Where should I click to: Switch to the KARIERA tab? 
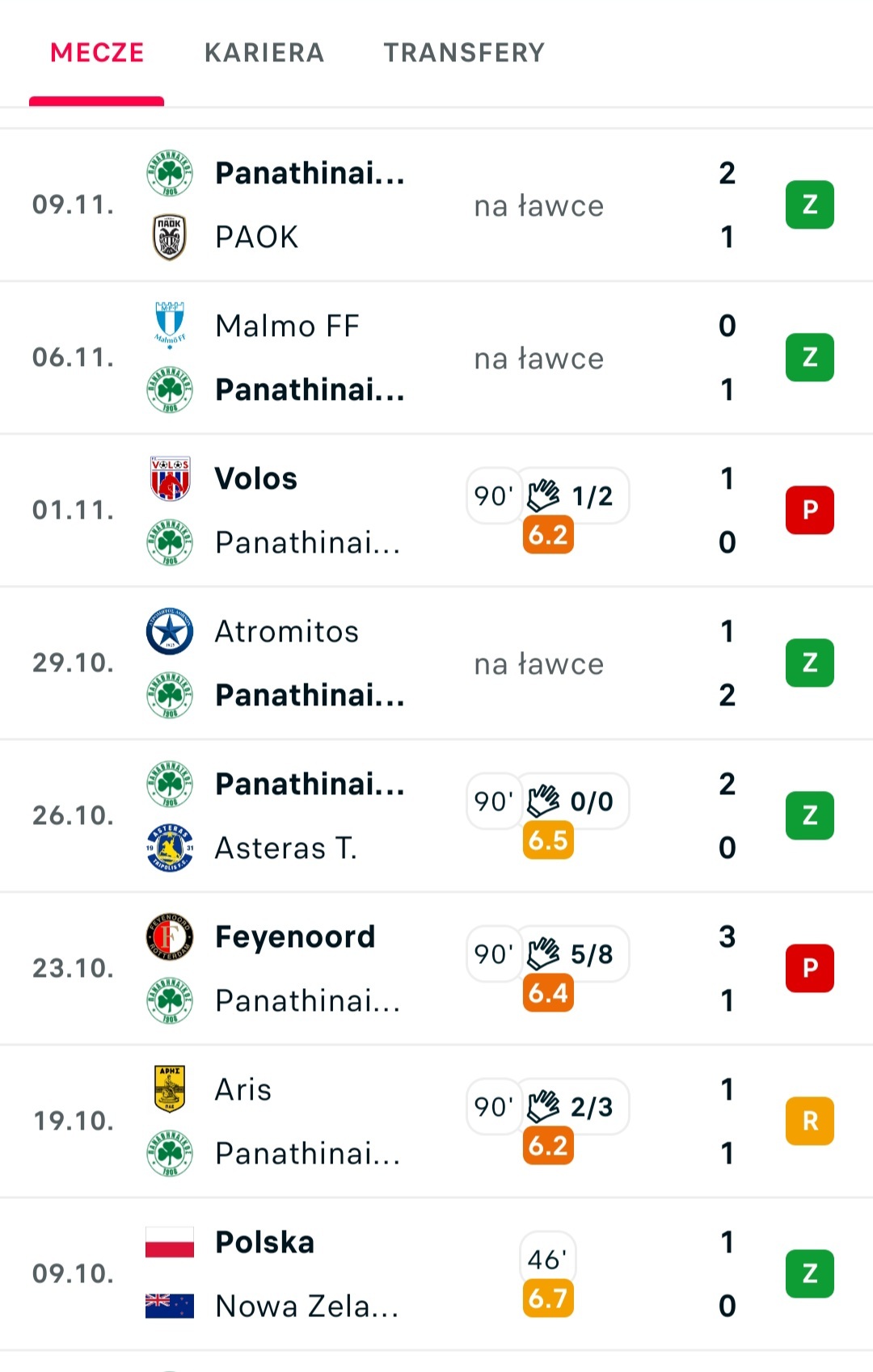point(264,53)
